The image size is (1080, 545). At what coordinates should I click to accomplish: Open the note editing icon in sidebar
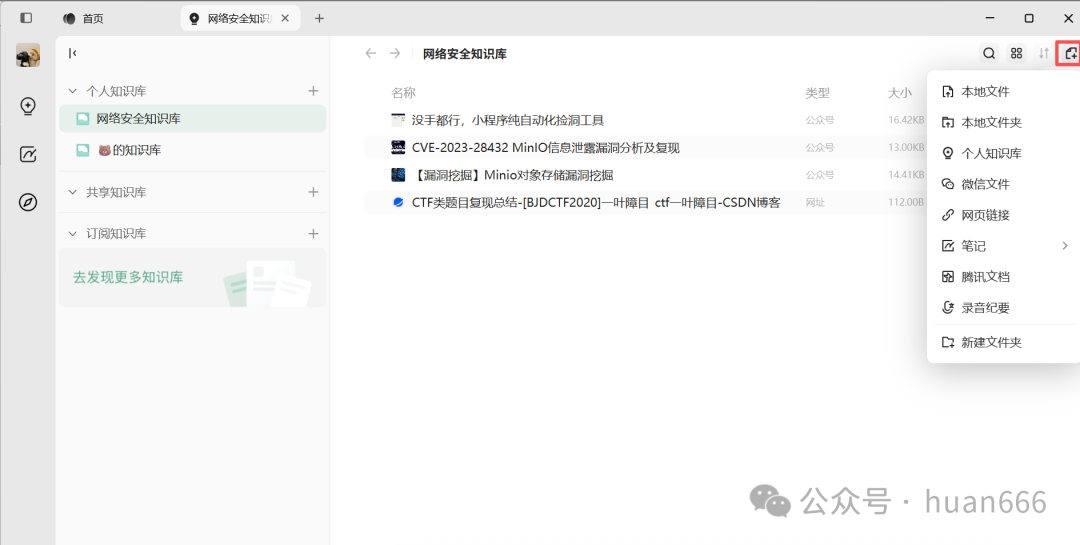pos(28,154)
